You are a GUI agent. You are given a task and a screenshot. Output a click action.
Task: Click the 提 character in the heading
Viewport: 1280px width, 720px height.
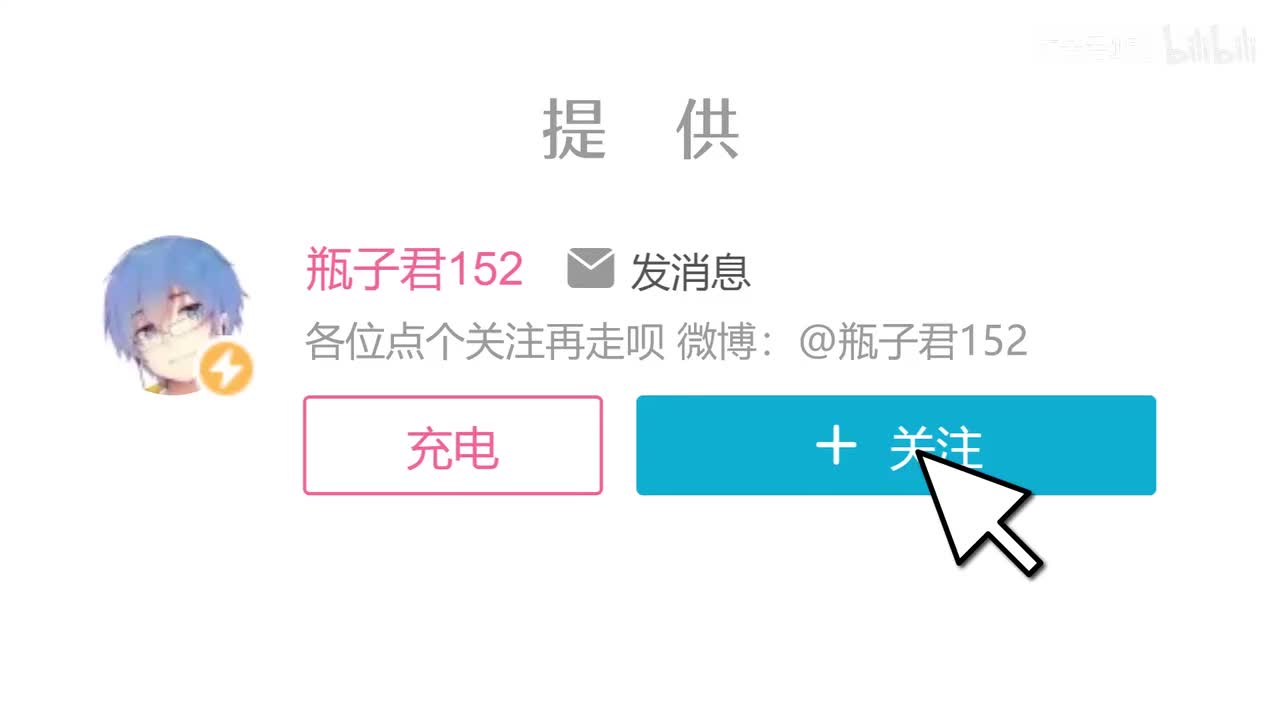(575, 129)
